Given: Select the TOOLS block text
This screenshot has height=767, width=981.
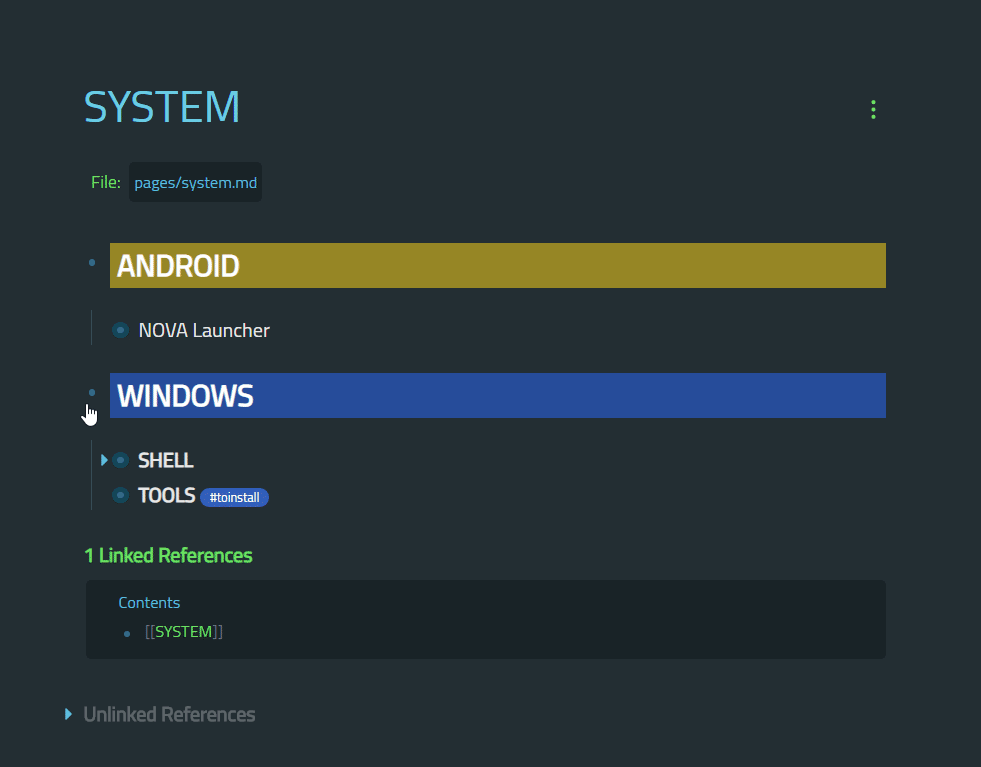Looking at the screenshot, I should pos(166,495).
